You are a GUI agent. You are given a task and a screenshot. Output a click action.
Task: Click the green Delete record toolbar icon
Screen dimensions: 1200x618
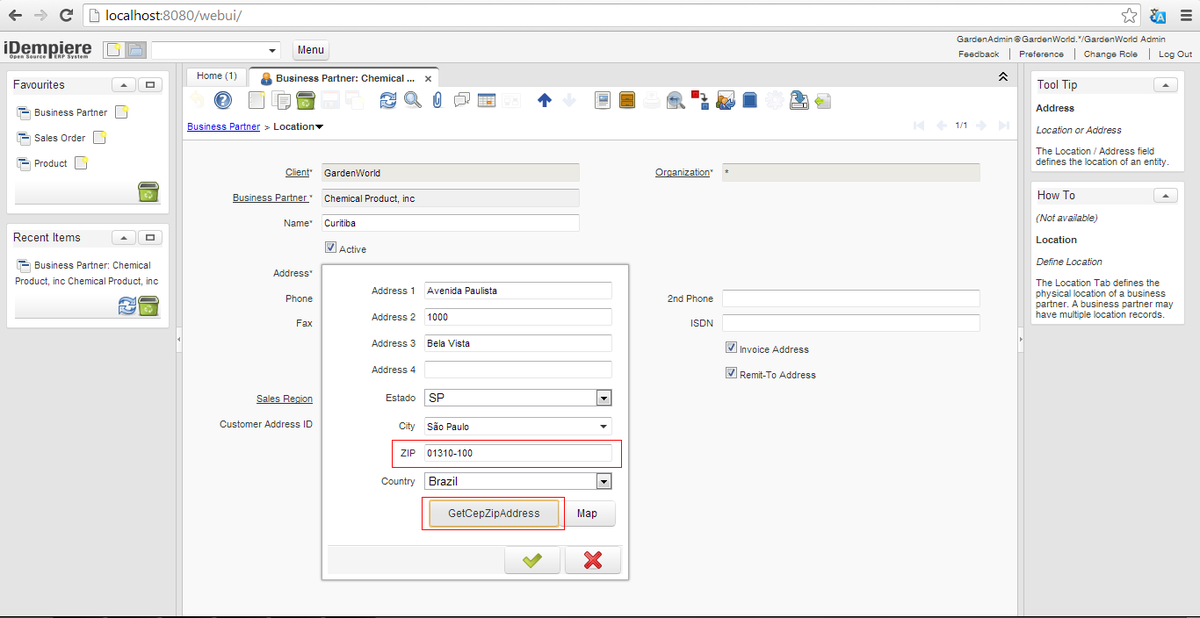306,100
